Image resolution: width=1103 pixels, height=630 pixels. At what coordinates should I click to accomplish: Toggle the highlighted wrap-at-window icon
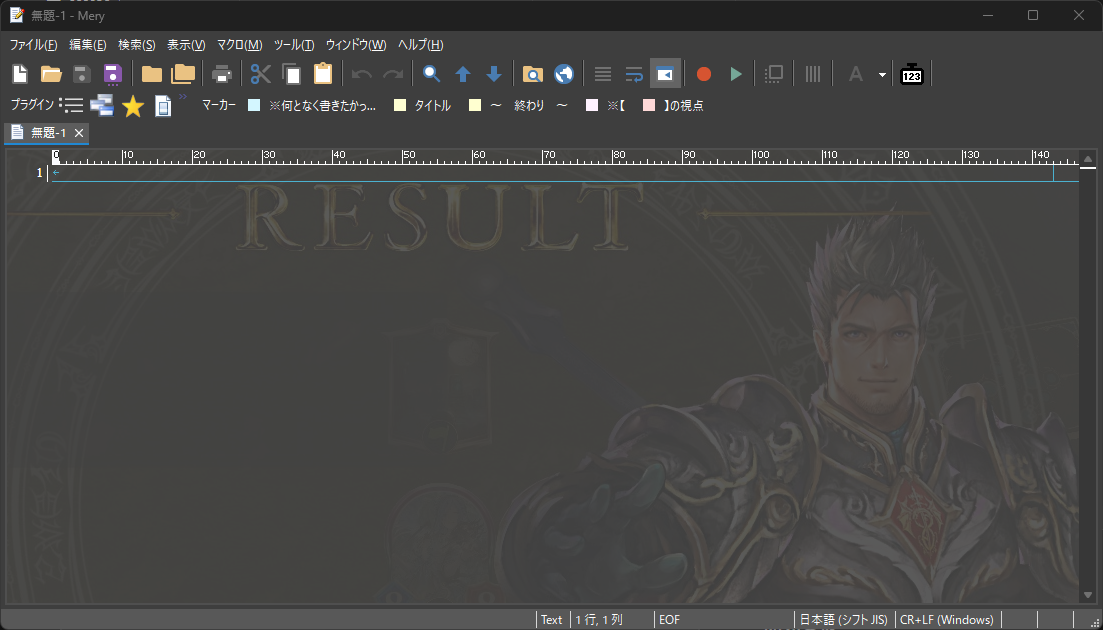coord(665,73)
